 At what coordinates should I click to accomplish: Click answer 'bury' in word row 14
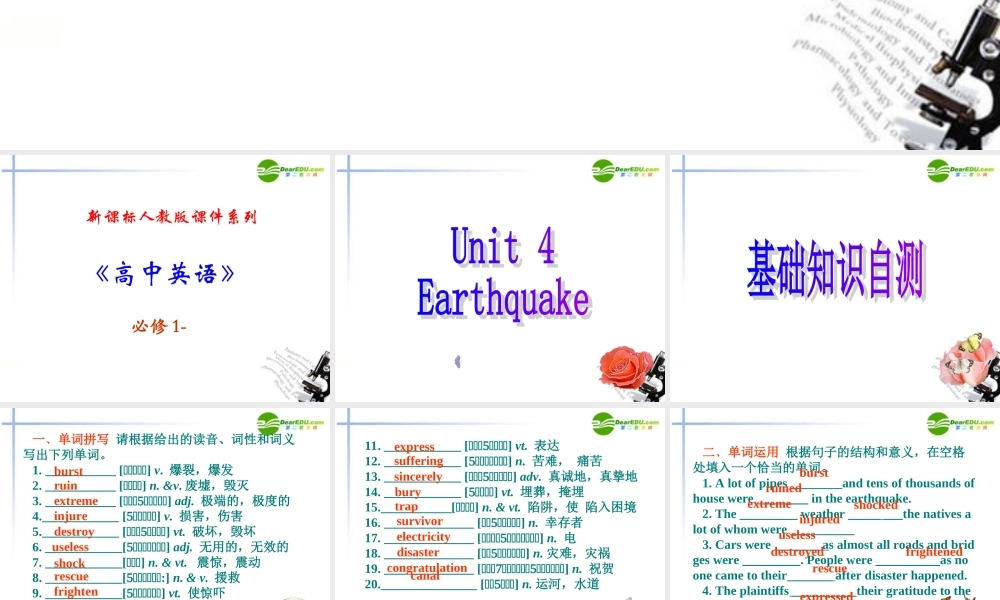click(408, 492)
